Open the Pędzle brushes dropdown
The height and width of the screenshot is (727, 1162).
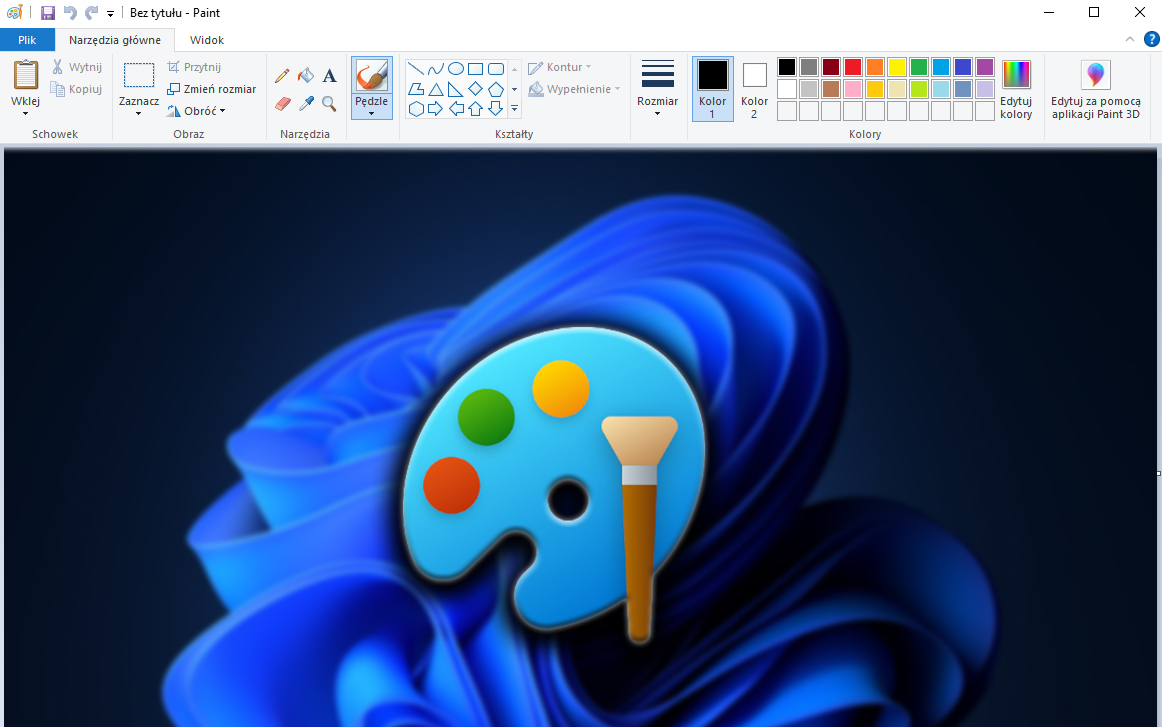(371, 112)
